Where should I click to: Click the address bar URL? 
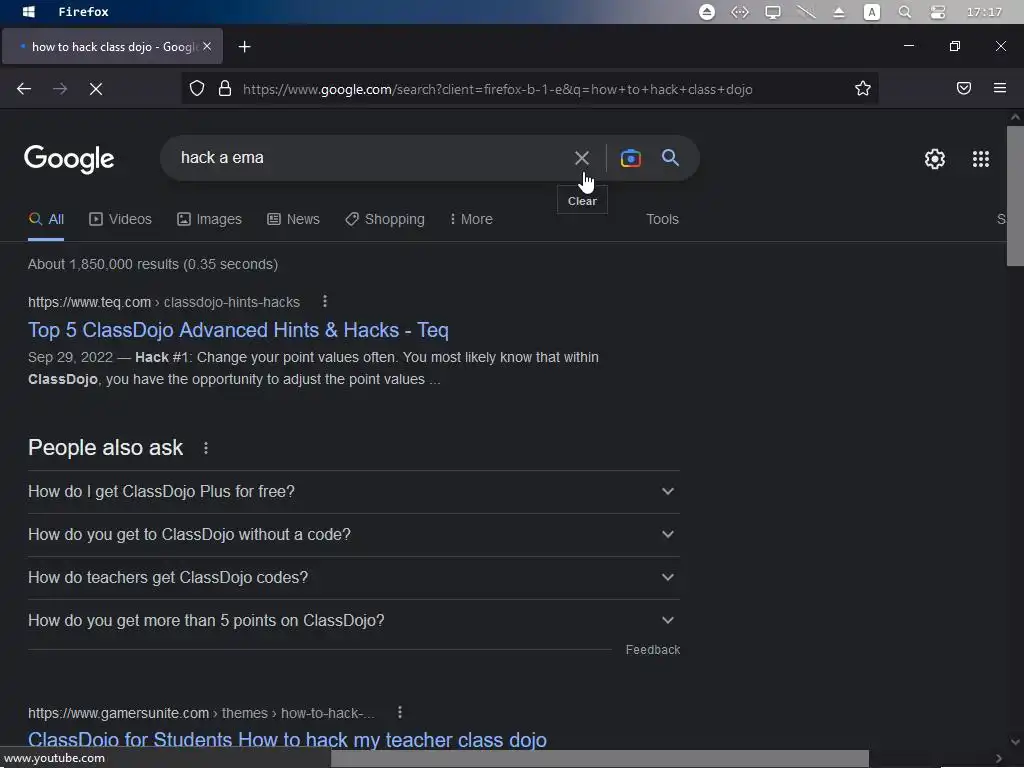(x=497, y=89)
